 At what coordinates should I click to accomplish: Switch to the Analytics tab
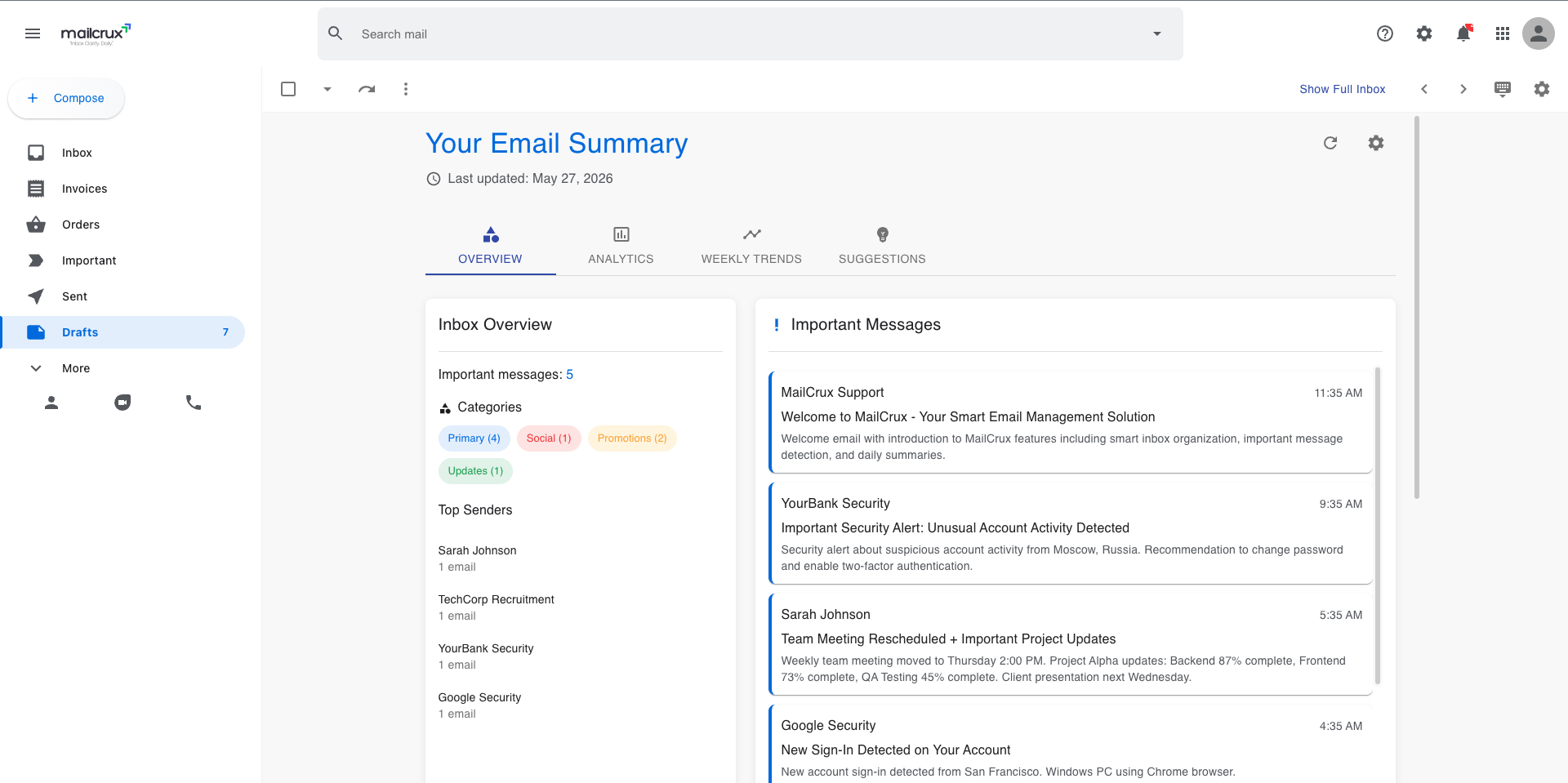[621, 246]
